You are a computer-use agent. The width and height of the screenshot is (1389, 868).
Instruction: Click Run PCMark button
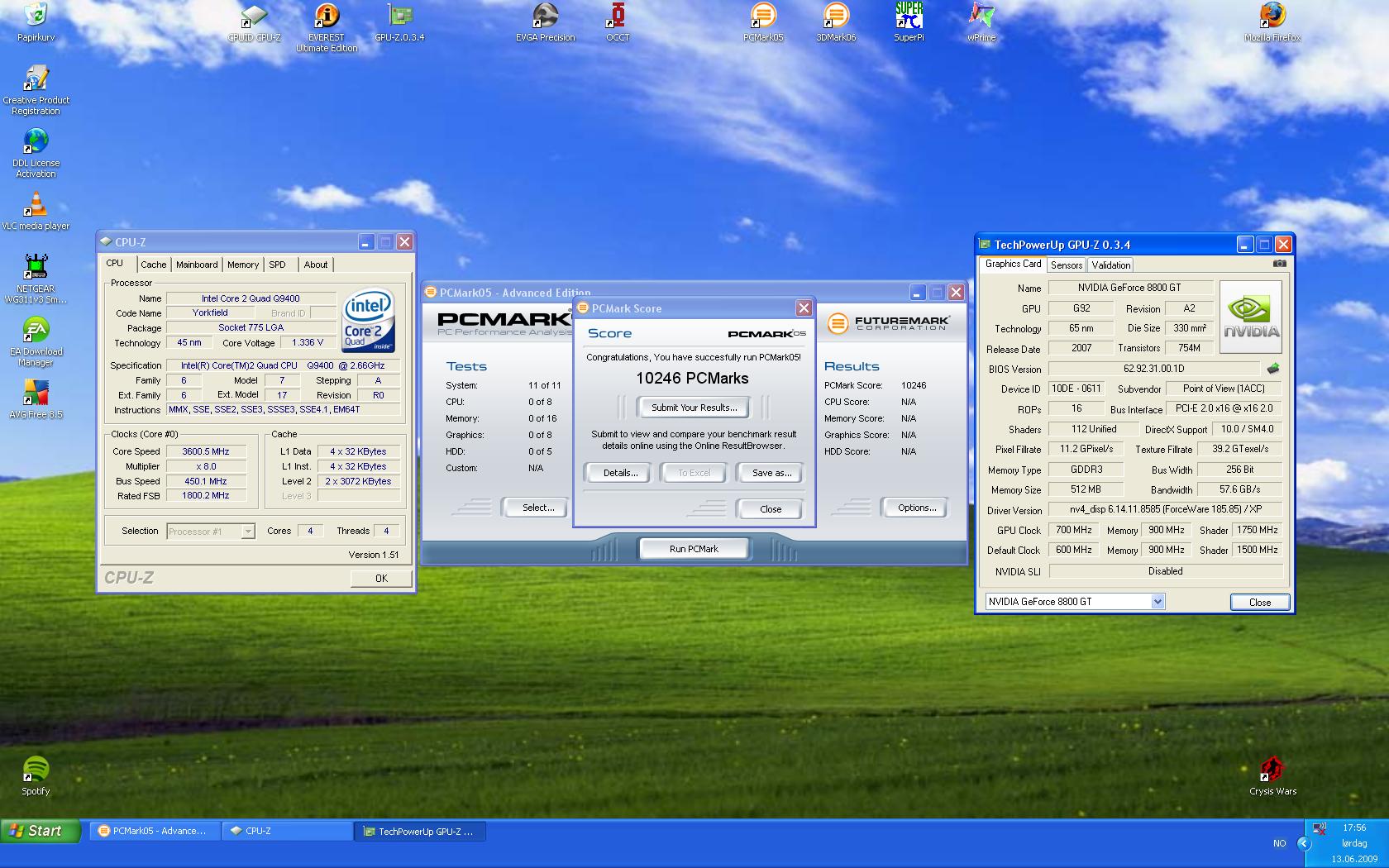pos(694,549)
